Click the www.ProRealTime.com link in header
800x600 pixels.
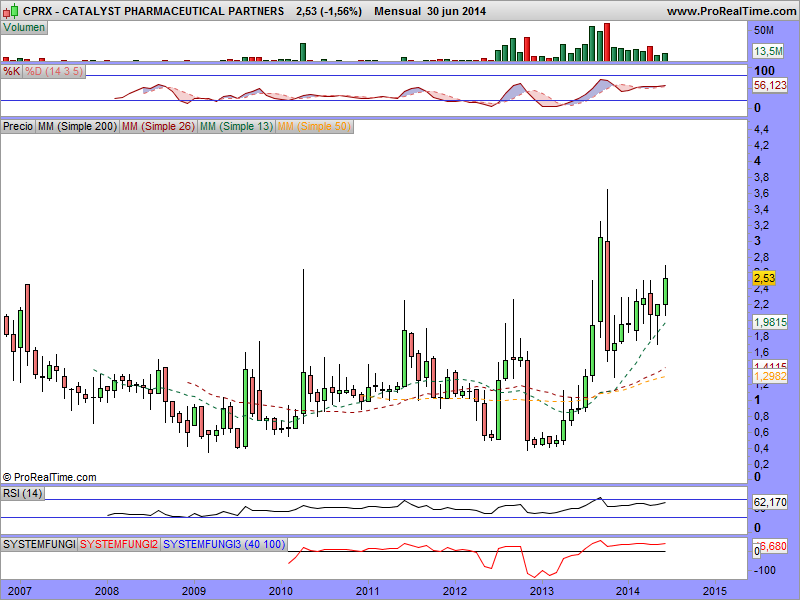tap(731, 11)
